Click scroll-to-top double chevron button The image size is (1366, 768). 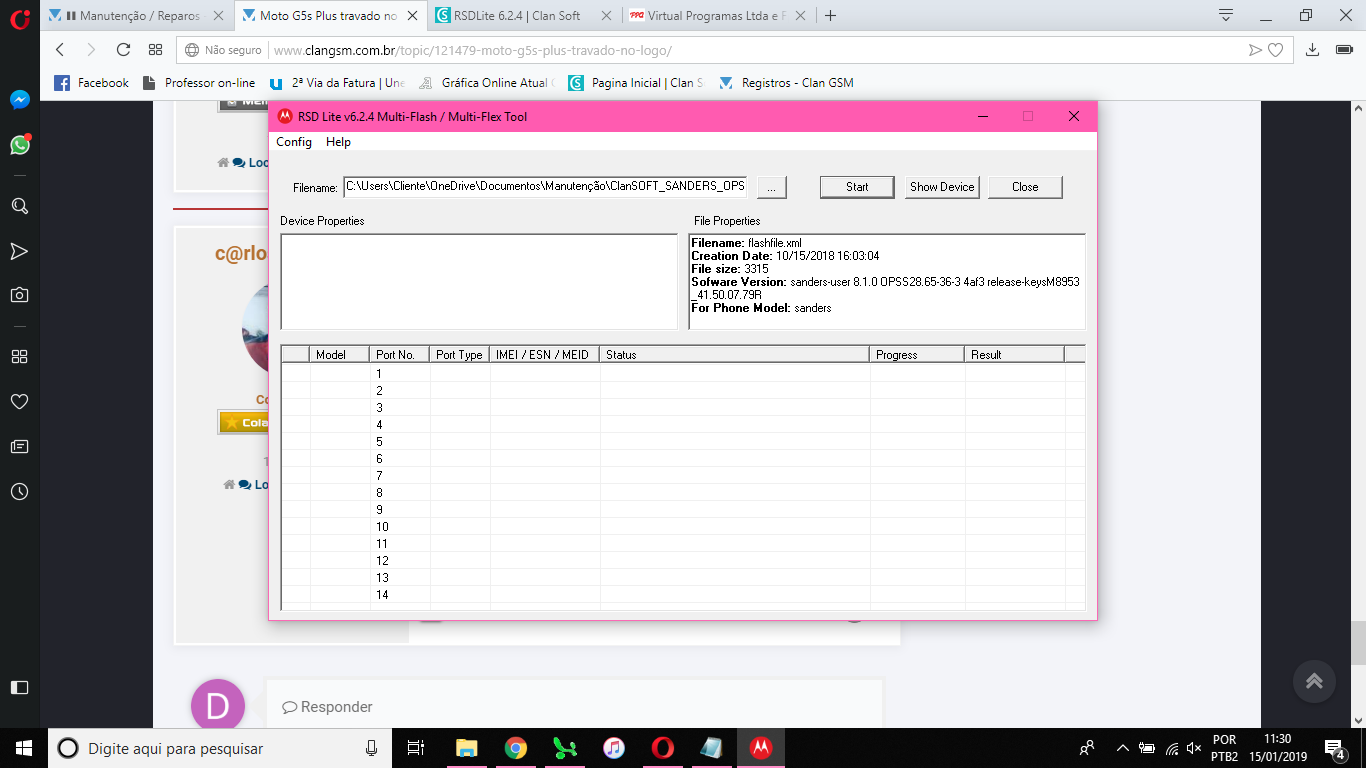coord(1314,681)
